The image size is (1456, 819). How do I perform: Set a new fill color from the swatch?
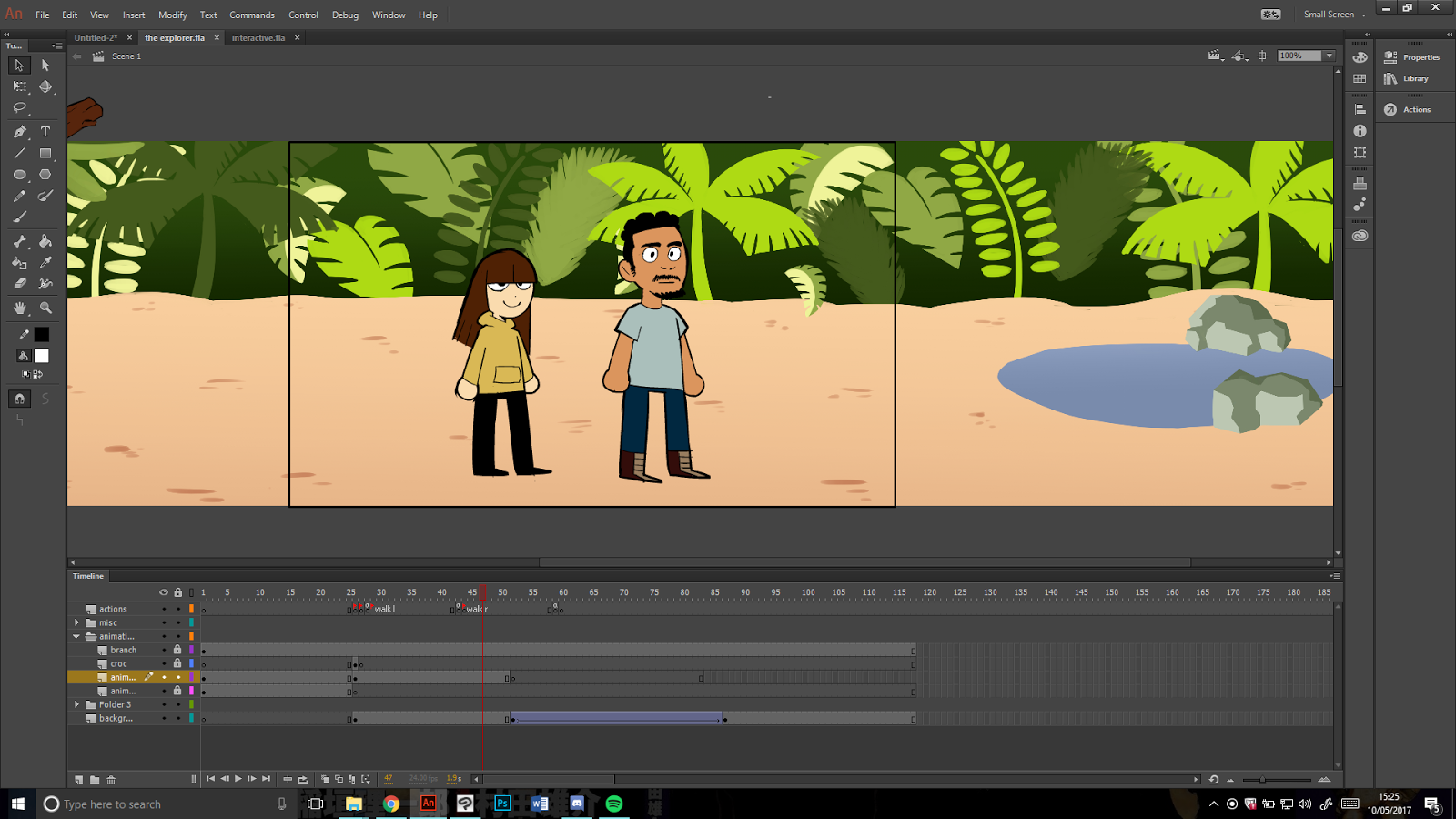[42, 355]
